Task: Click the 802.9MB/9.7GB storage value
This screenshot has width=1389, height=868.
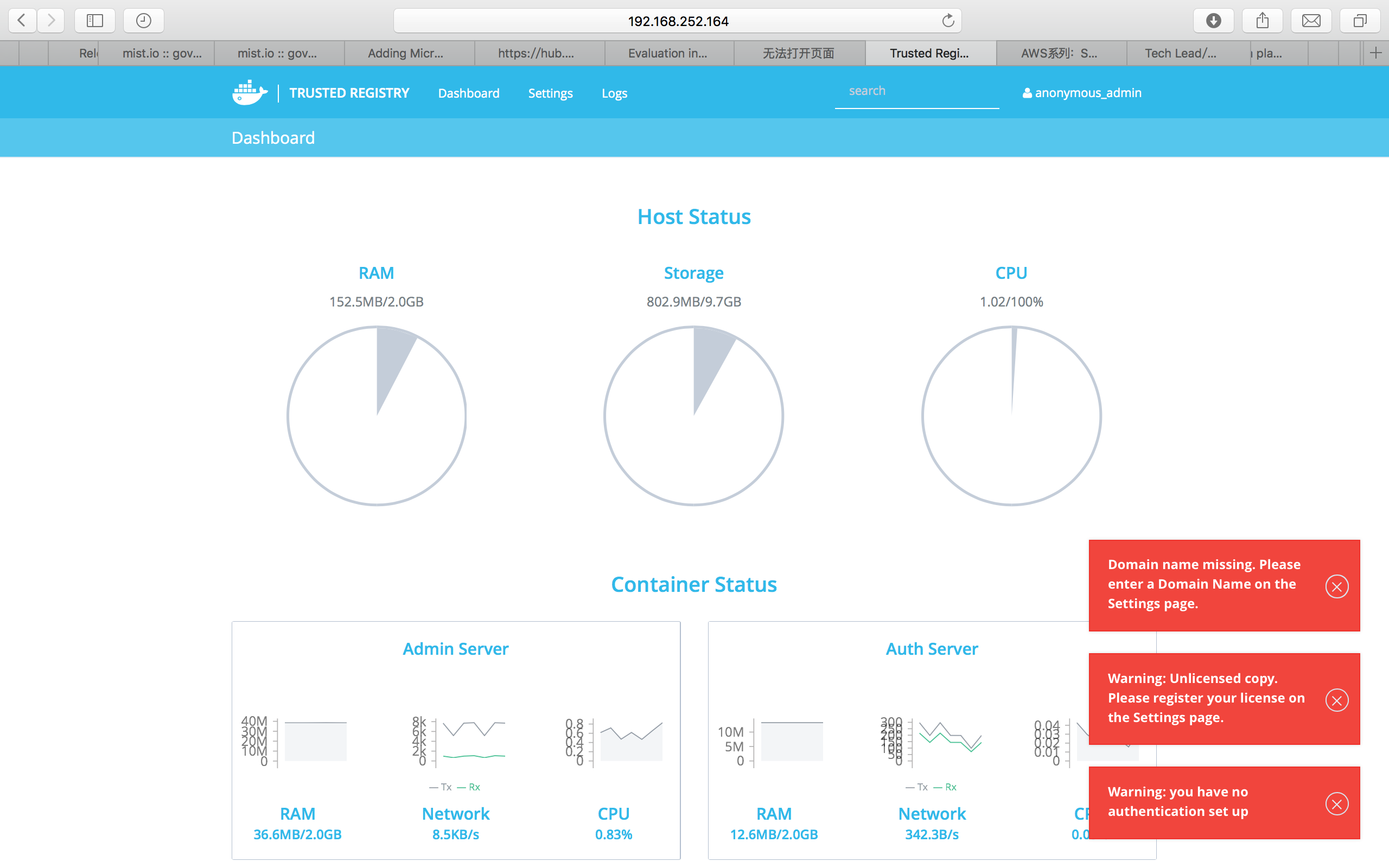Action: pyautogui.click(x=694, y=302)
